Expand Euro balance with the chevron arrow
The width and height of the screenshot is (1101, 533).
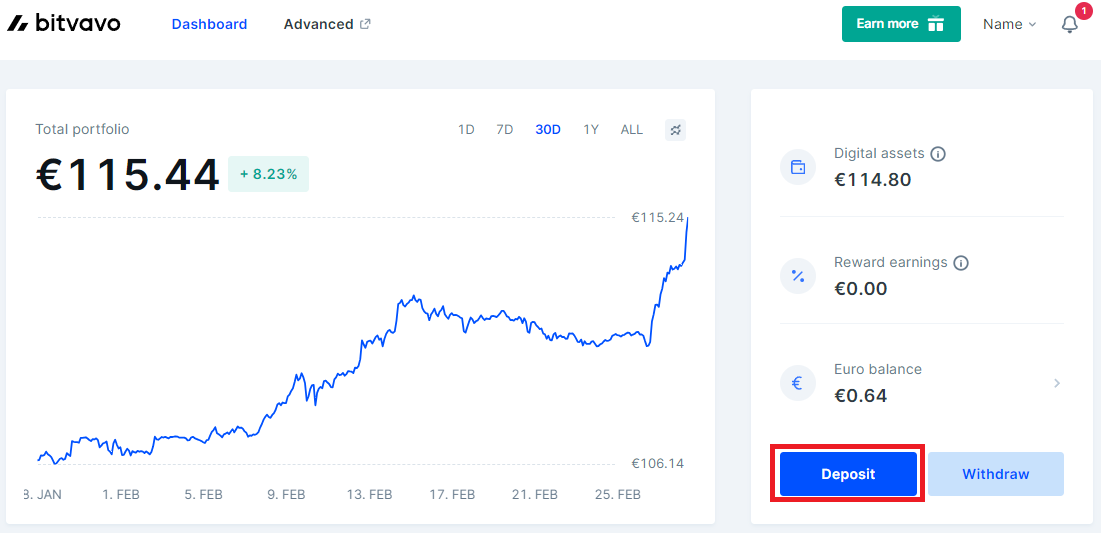[x=1057, y=383]
